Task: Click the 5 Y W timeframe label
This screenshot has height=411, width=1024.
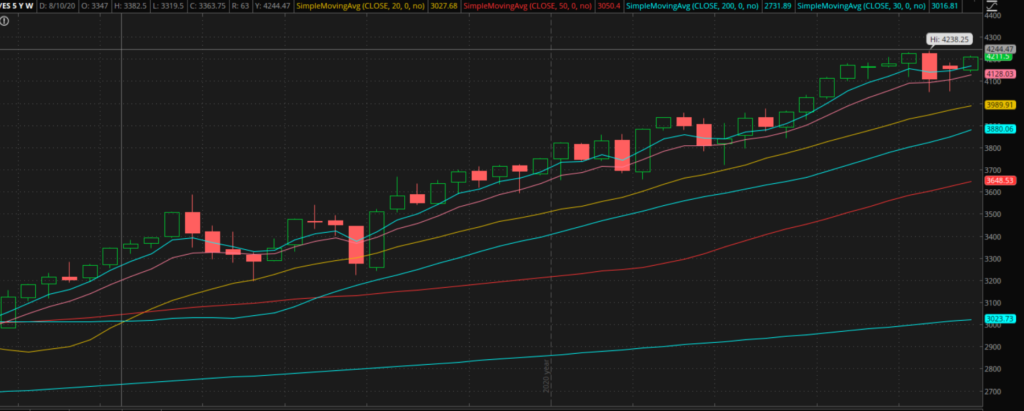Action: point(21,6)
